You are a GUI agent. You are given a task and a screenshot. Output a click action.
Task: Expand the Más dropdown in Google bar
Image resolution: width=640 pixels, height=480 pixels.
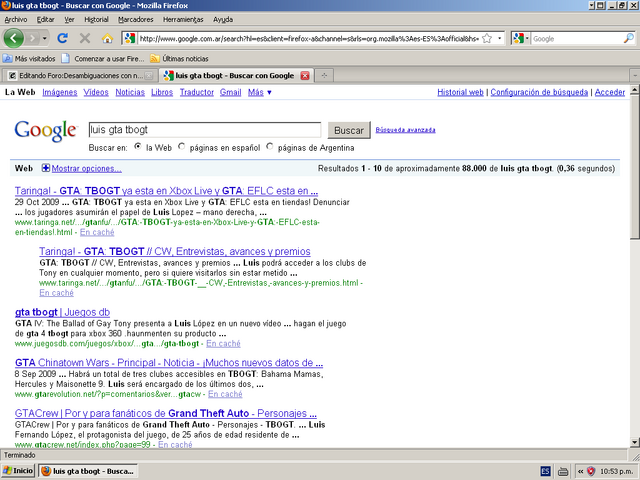click(260, 92)
